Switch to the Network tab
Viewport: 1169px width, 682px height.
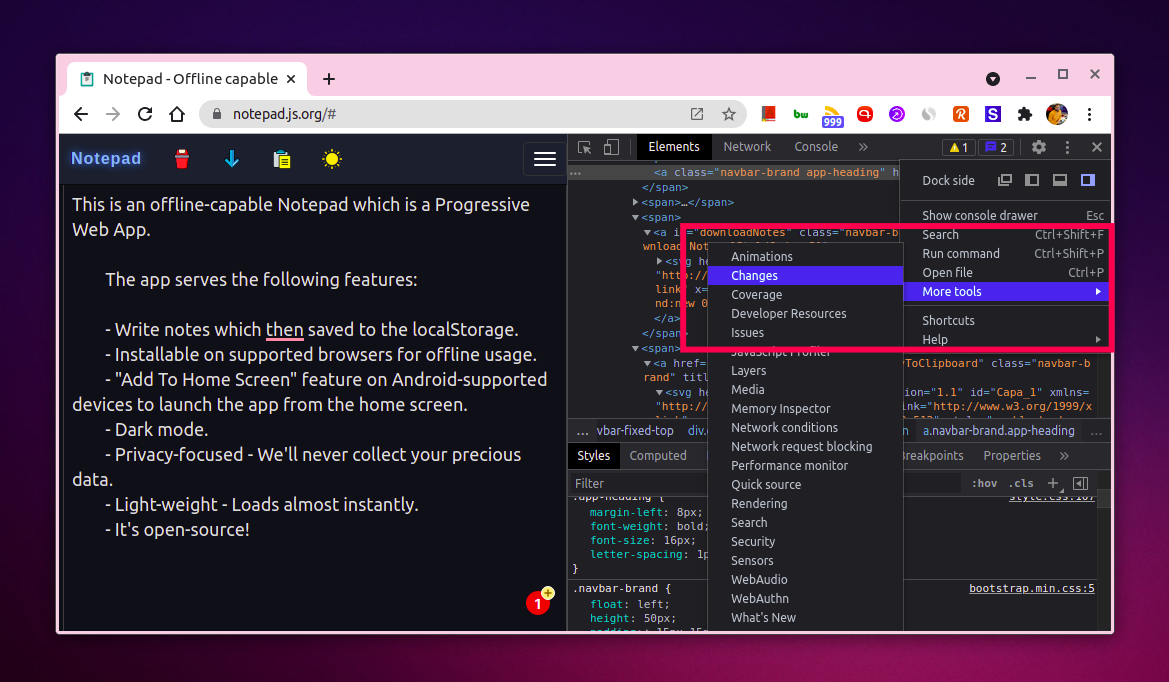point(747,147)
